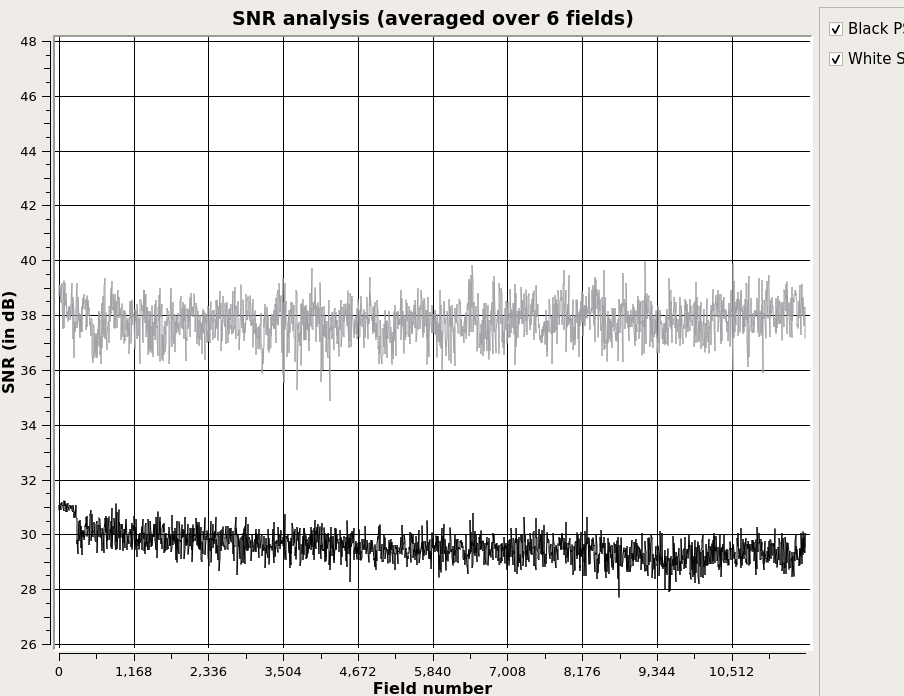Click x-axis tick label 5,840

click(x=432, y=672)
